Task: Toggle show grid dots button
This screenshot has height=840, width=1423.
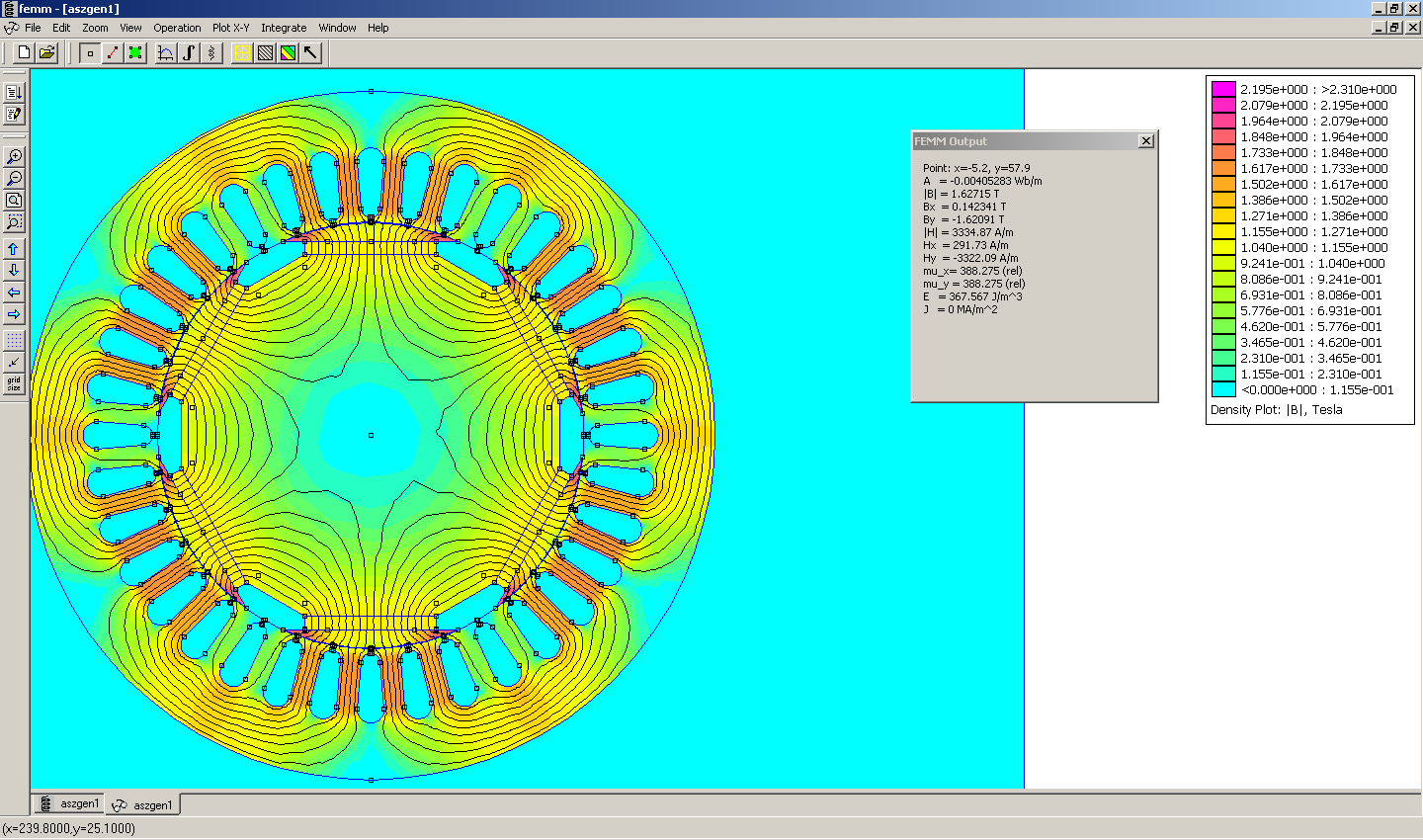Action: pyautogui.click(x=14, y=340)
